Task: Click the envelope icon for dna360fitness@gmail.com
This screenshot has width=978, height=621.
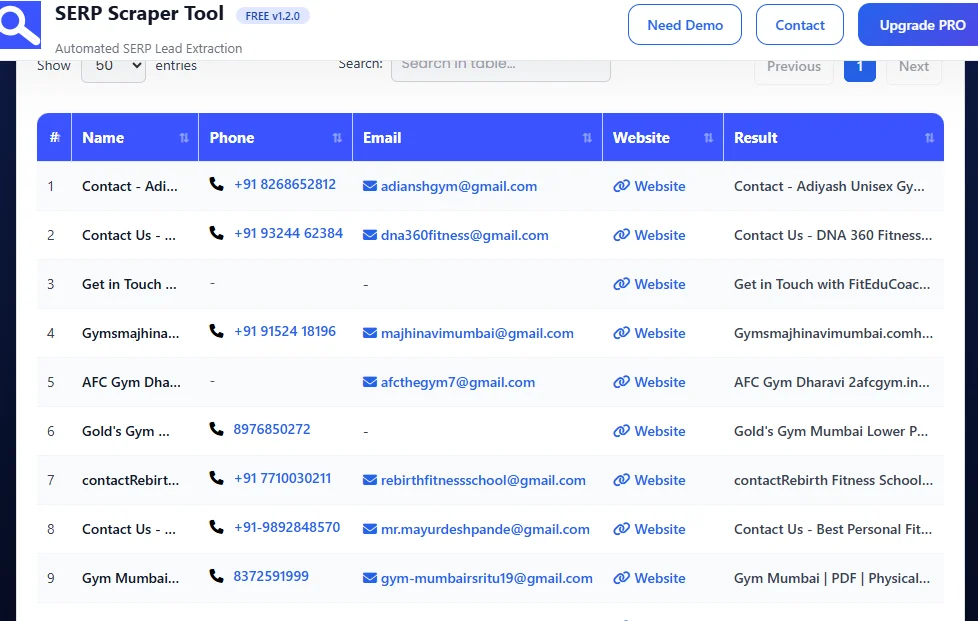Action: [368, 235]
